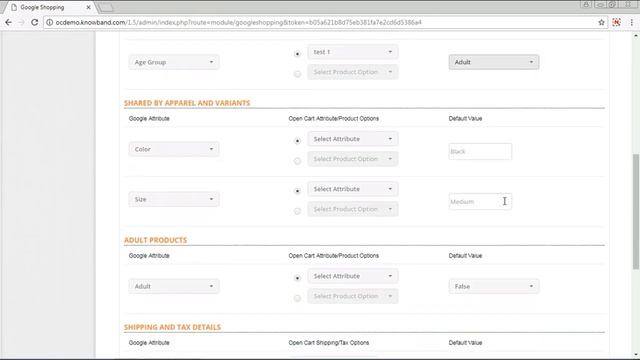
Task: View site information icon in address bar
Action: click(x=49, y=22)
